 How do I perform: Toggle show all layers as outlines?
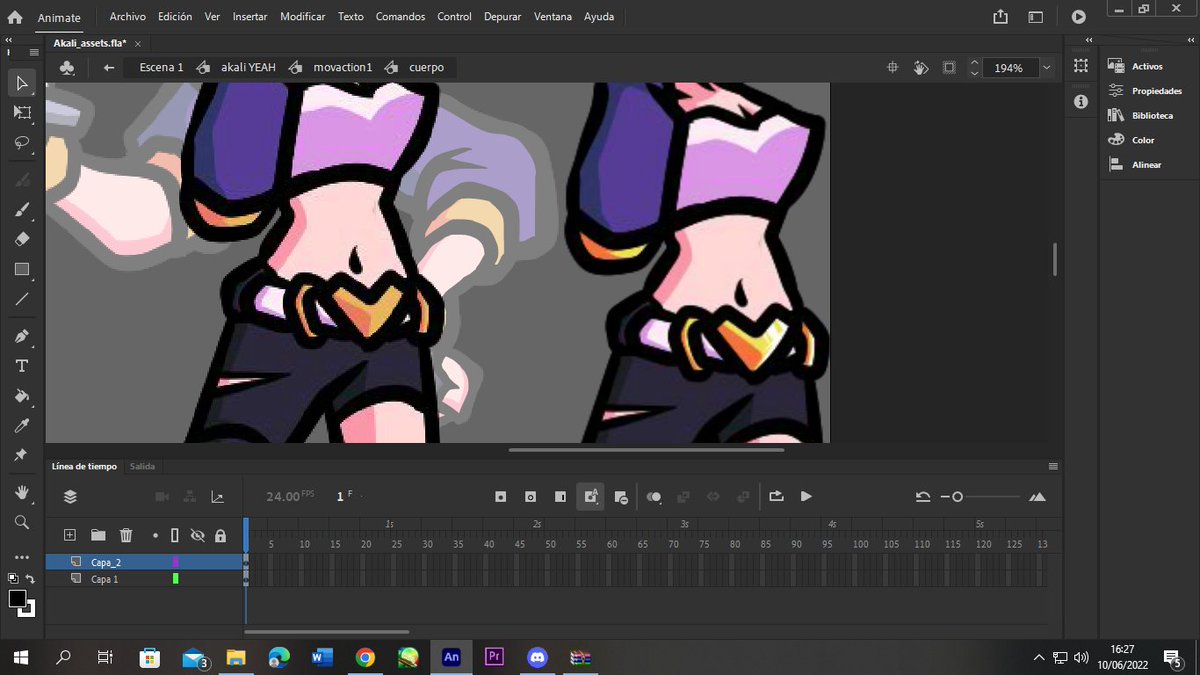pyautogui.click(x=174, y=536)
